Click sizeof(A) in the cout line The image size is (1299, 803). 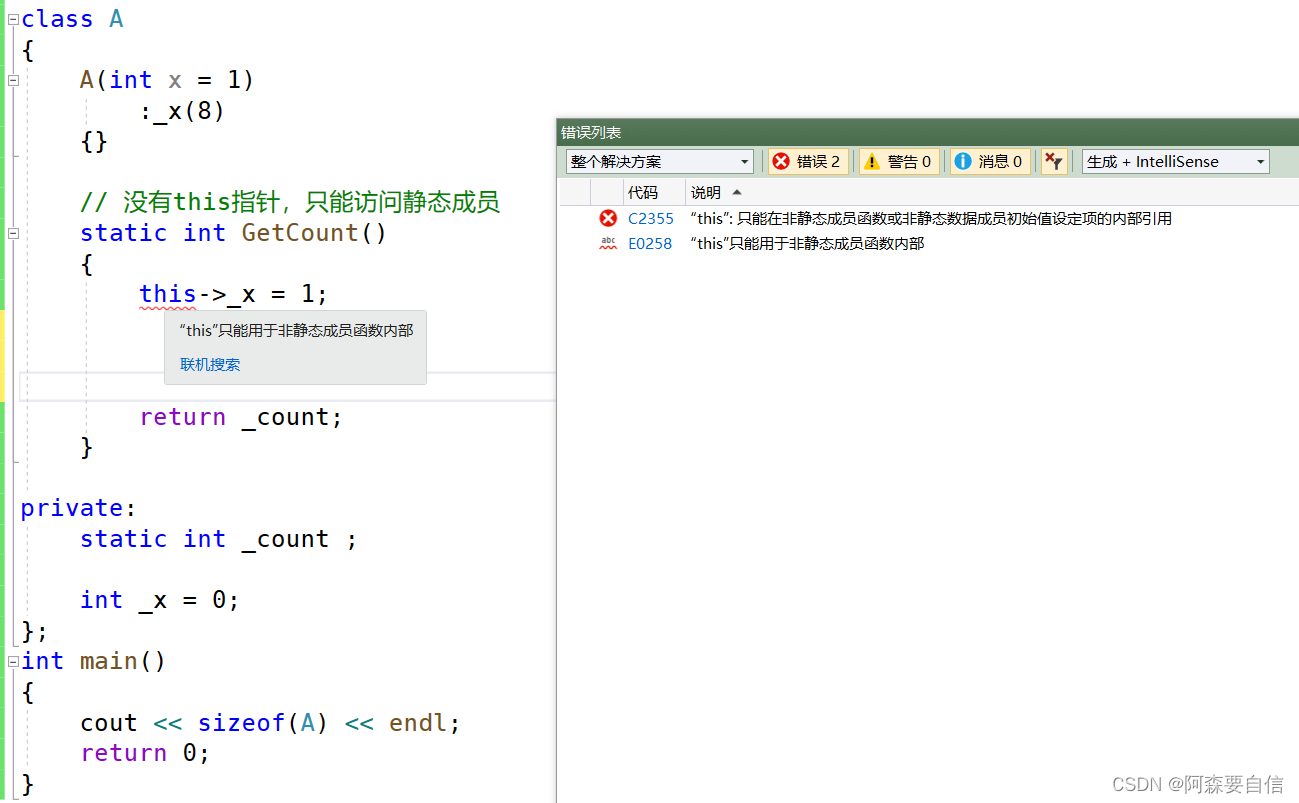tap(263, 723)
